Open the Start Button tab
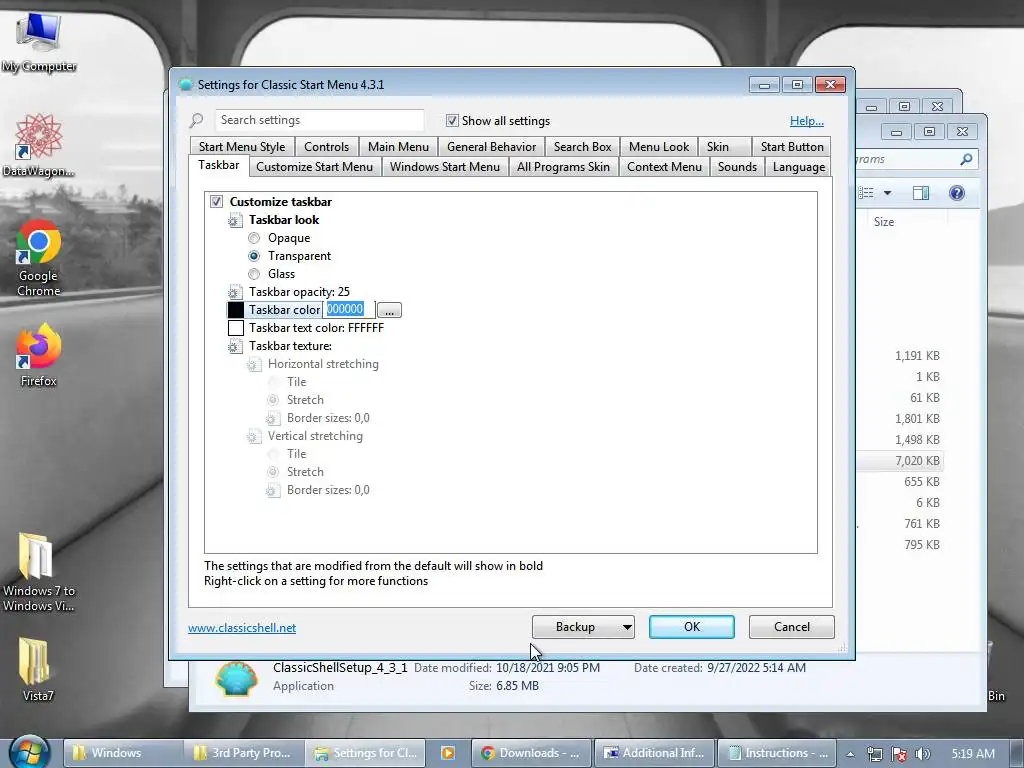Image resolution: width=1024 pixels, height=768 pixels. coord(792,147)
